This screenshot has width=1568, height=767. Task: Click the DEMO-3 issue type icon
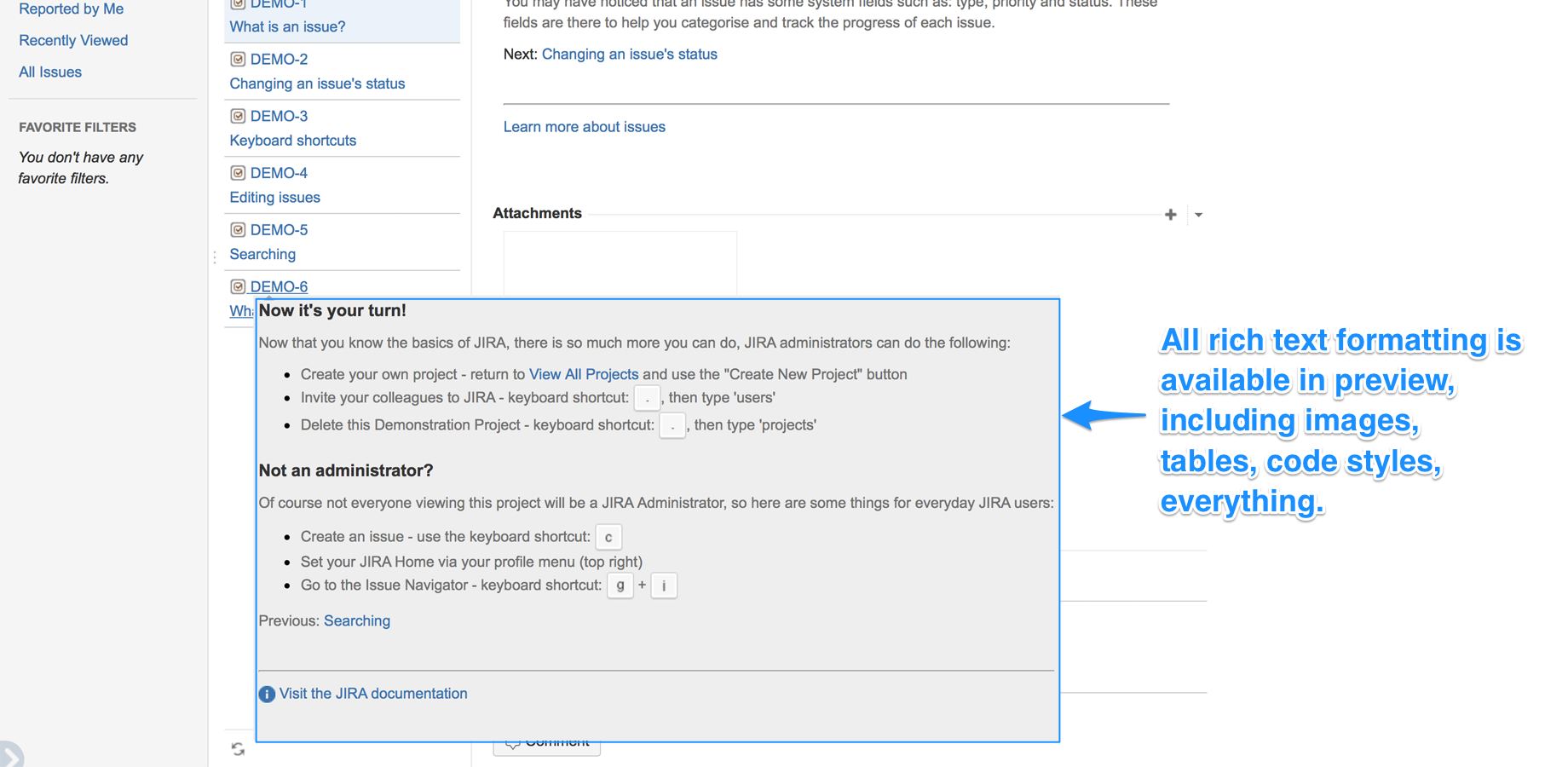pos(238,116)
